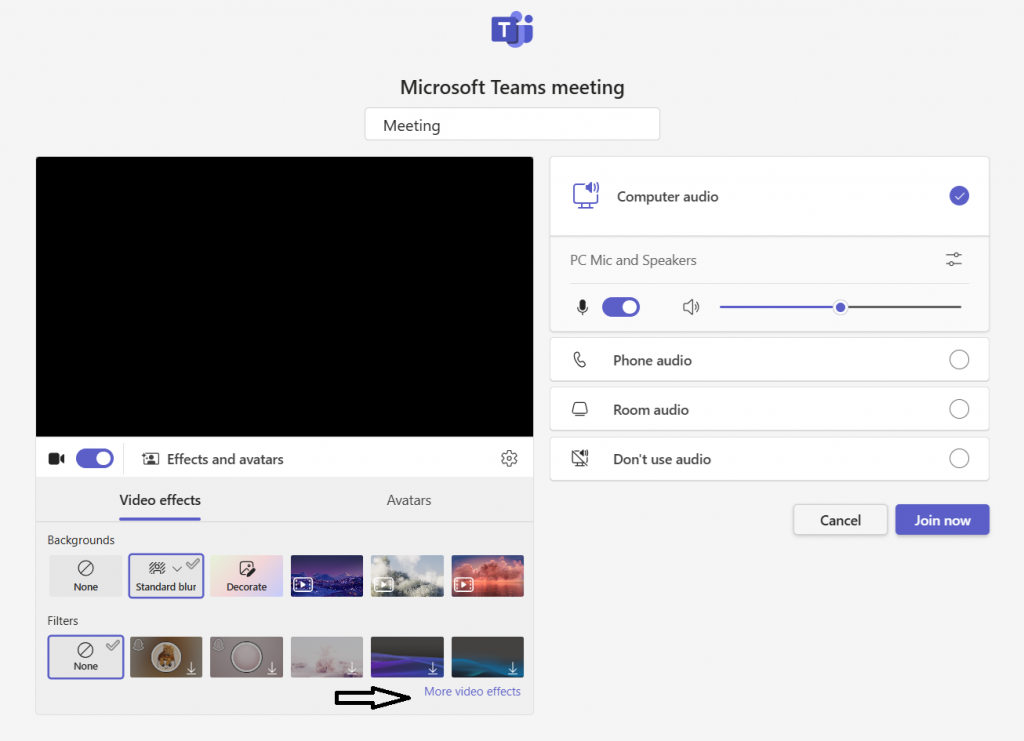
Task: Click the Join now button
Action: click(x=942, y=520)
